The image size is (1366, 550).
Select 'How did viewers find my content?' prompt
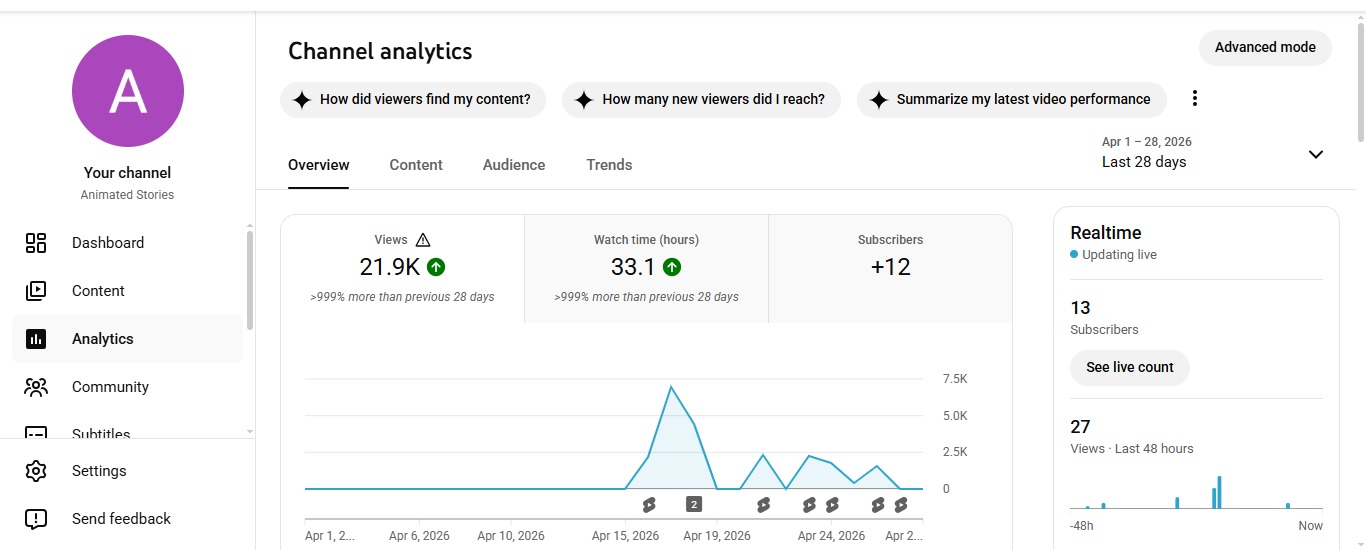coord(413,100)
